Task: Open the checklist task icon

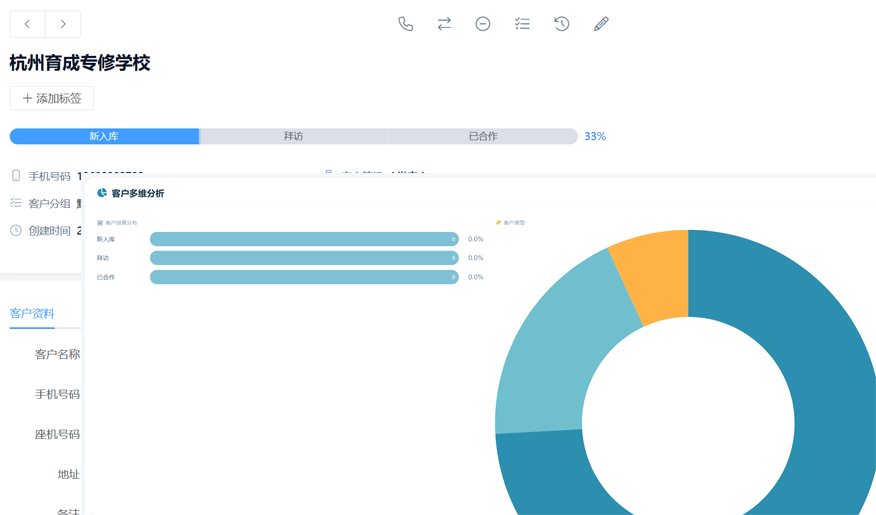Action: tap(522, 24)
